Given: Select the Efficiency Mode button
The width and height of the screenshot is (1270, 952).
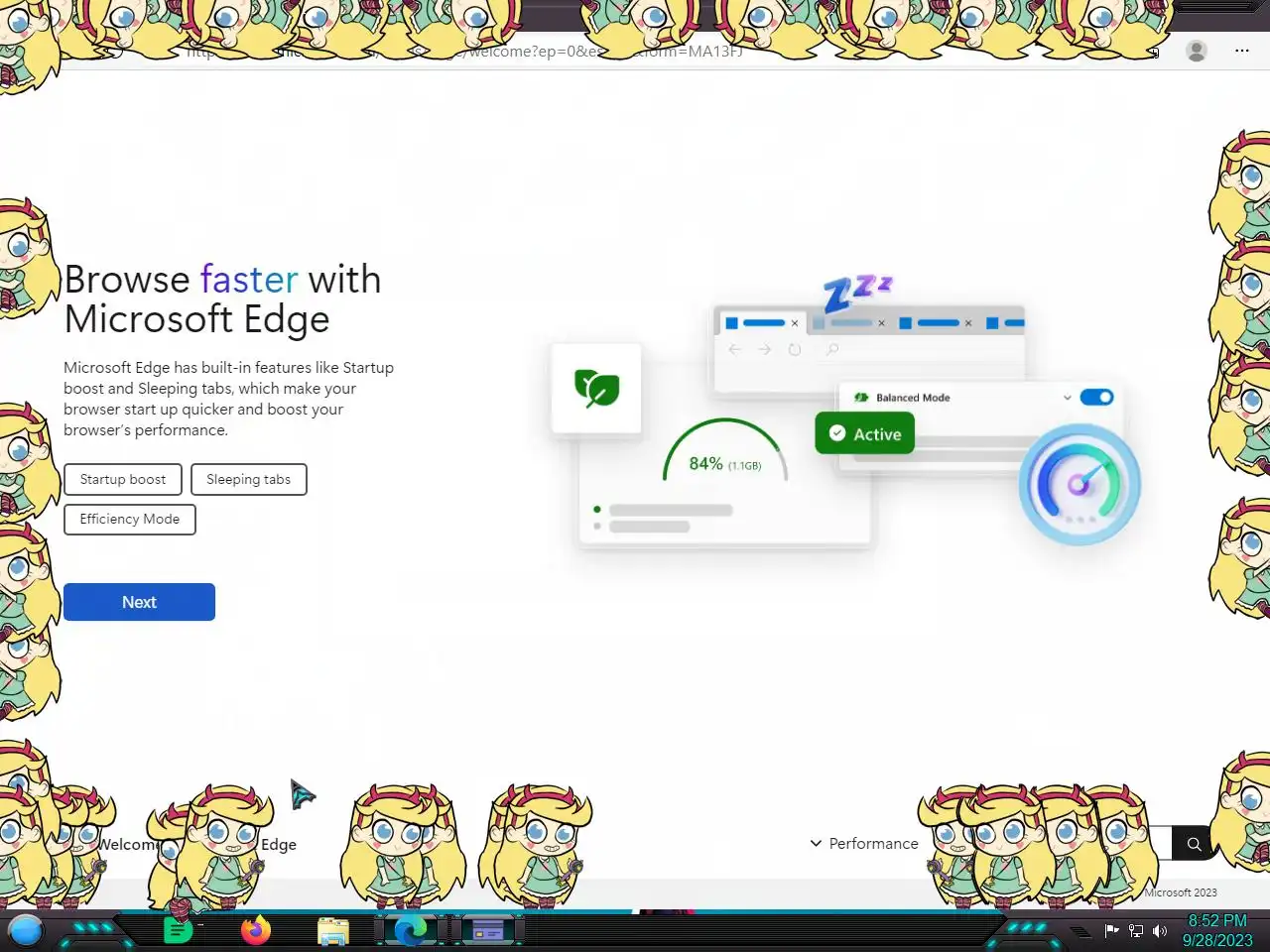Looking at the screenshot, I should (x=130, y=519).
